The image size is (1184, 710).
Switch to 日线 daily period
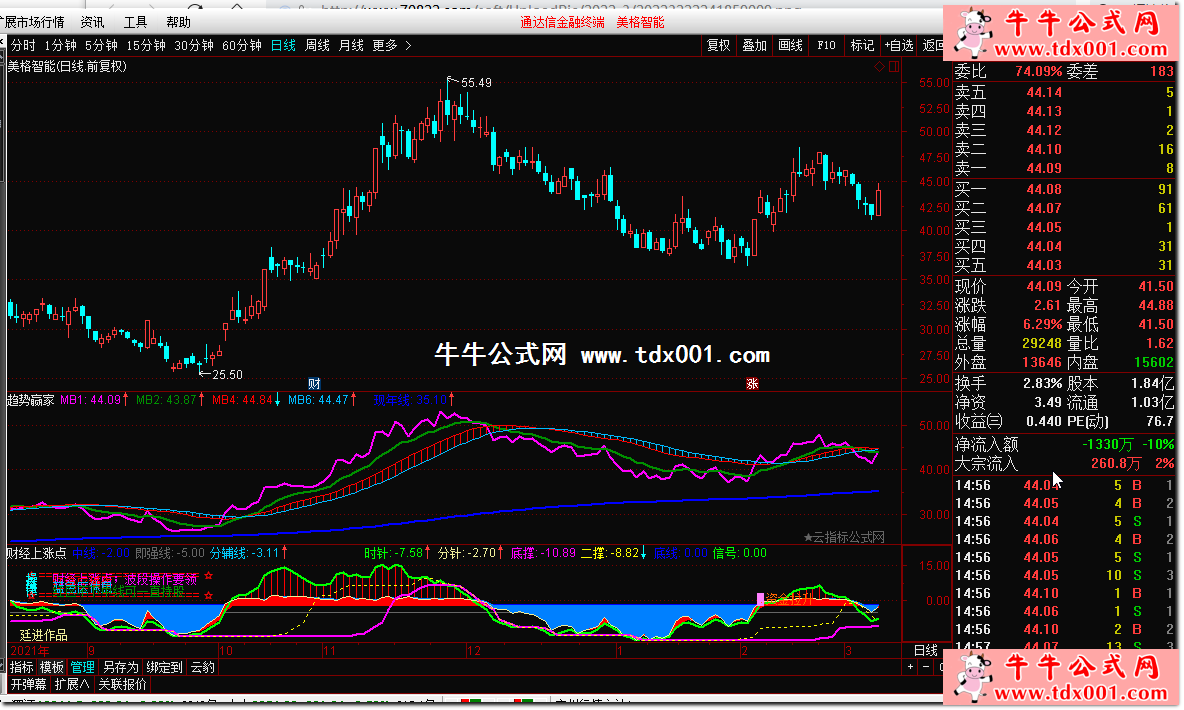[283, 45]
